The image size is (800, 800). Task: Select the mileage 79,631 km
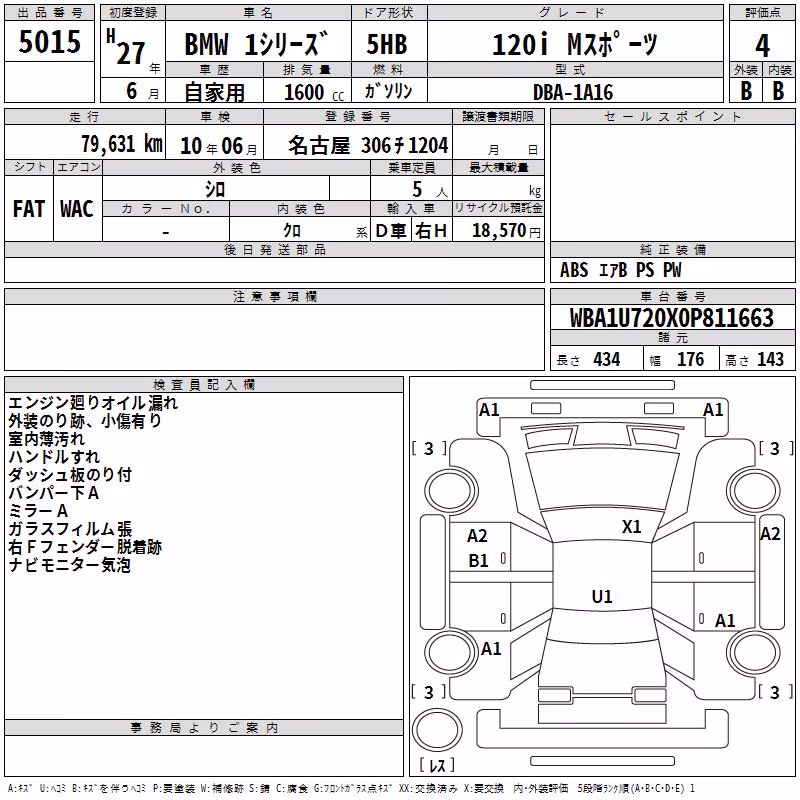122,144
